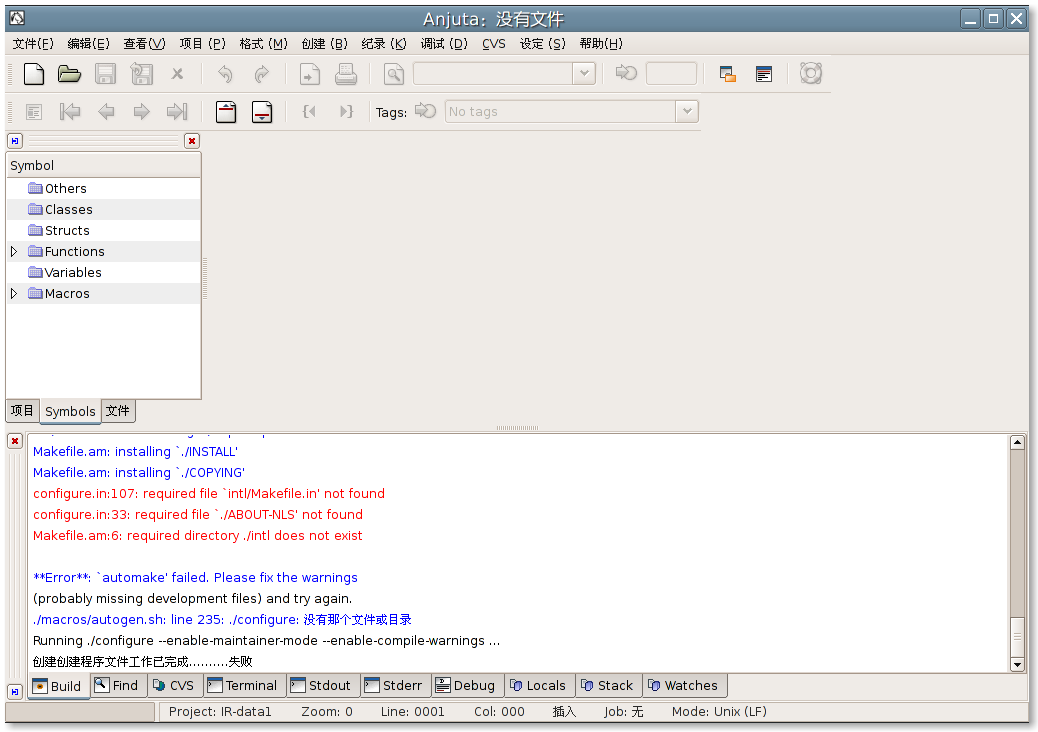Open Help with the lifebuoy icon

pyautogui.click(x=811, y=73)
